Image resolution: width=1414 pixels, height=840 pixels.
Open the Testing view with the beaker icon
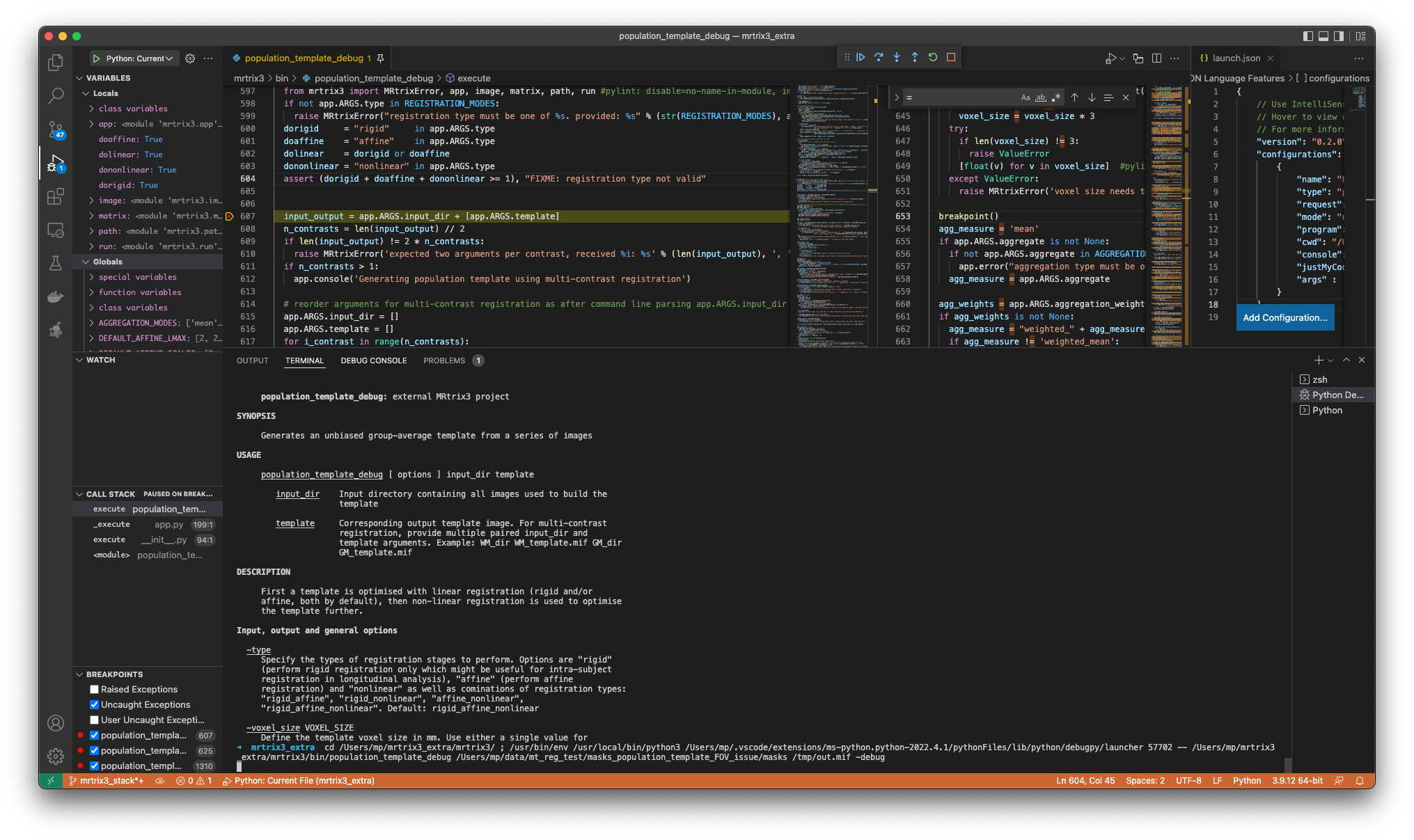coord(56,263)
